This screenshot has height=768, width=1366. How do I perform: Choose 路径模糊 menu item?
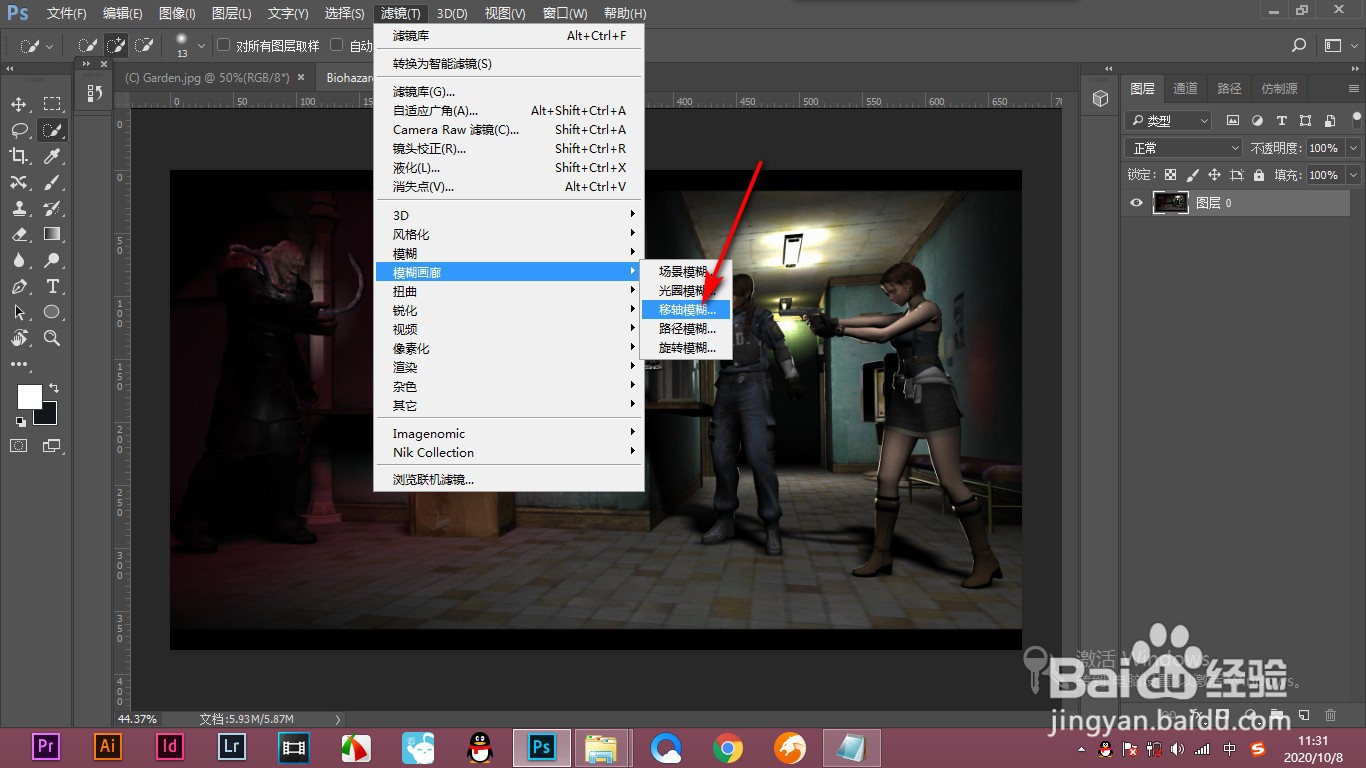click(x=687, y=329)
